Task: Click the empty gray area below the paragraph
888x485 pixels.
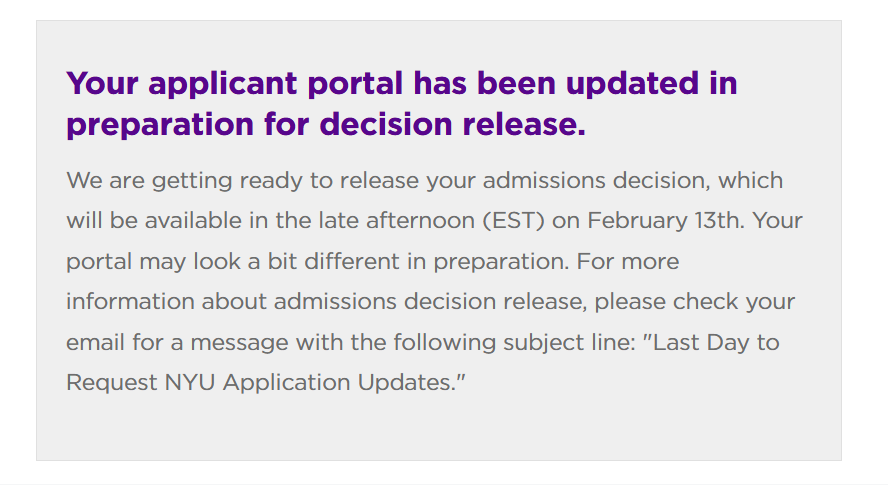Action: coord(439,428)
